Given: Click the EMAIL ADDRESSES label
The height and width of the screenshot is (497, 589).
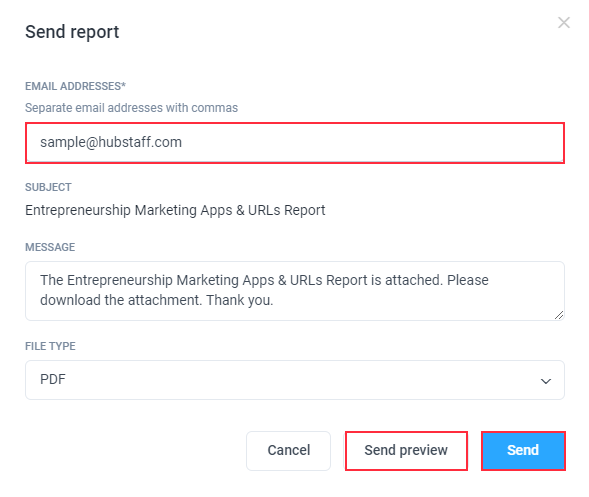Looking at the screenshot, I should point(76,86).
